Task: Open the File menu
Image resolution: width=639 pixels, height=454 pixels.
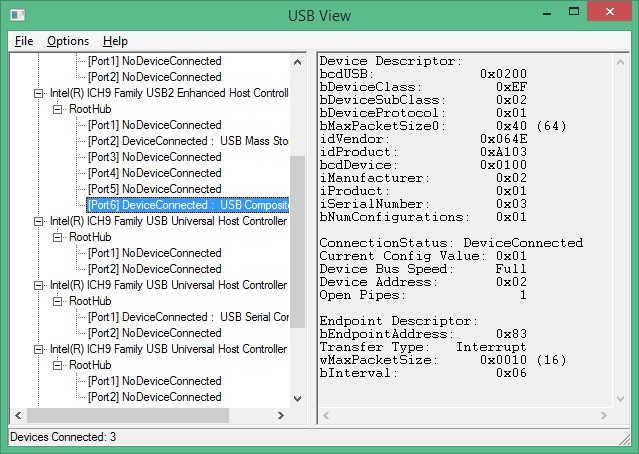Action: [24, 41]
